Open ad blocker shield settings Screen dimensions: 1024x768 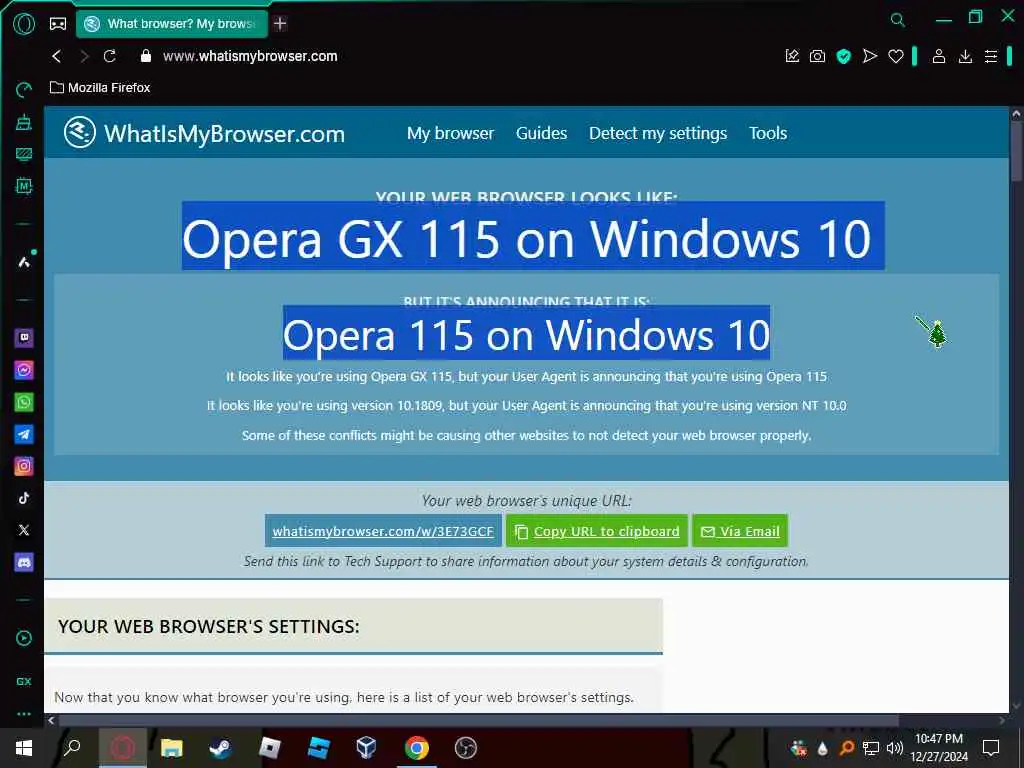[x=844, y=56]
